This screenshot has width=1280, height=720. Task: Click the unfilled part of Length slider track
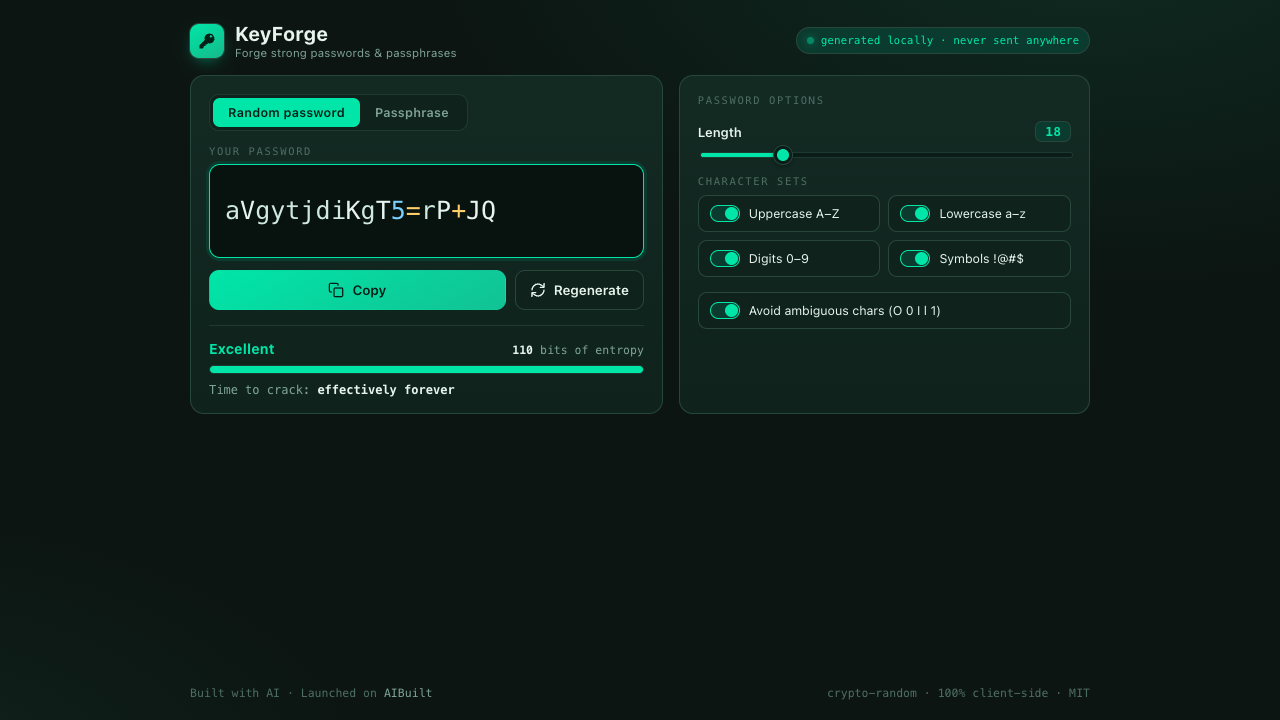click(932, 155)
